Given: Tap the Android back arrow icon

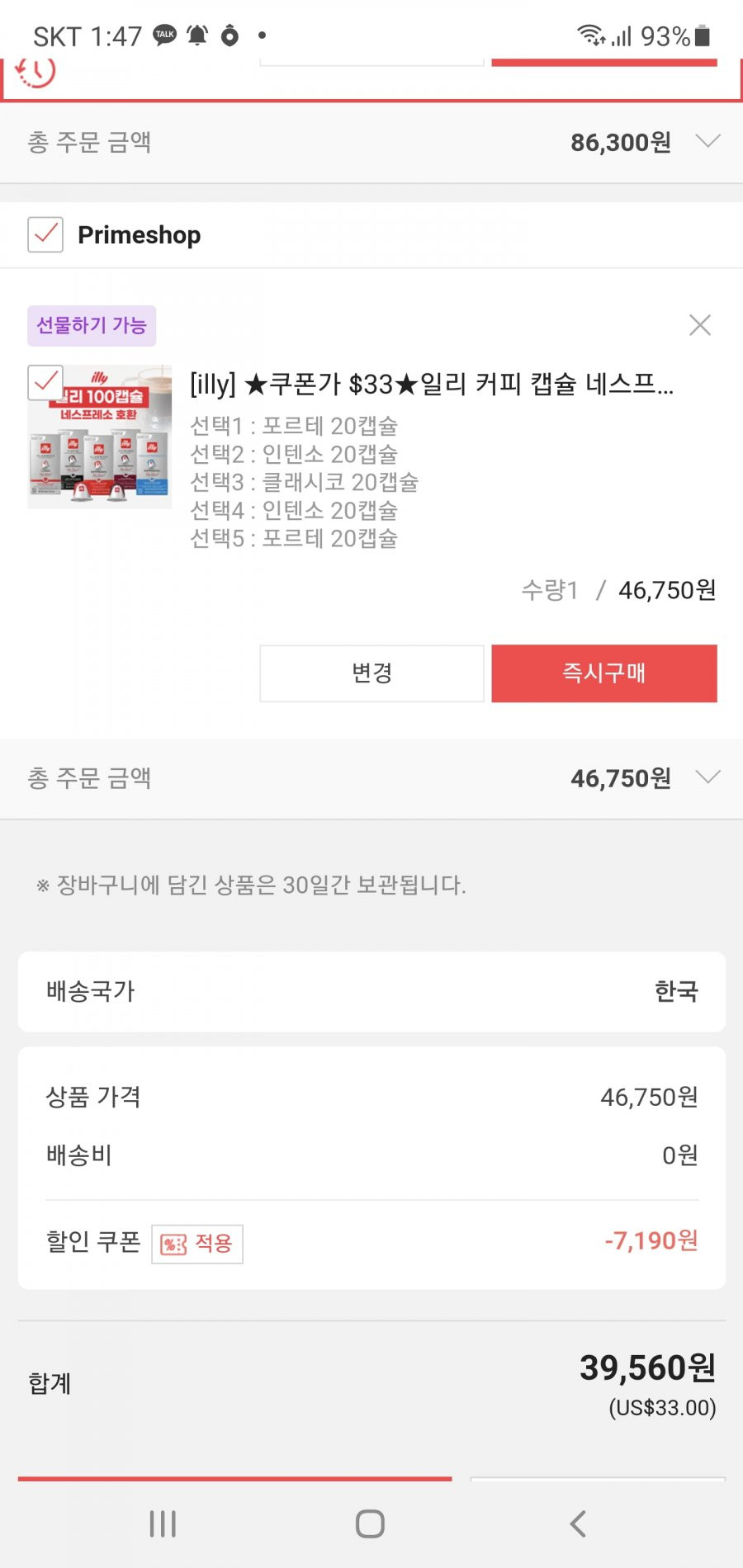Looking at the screenshot, I should 578,1523.
